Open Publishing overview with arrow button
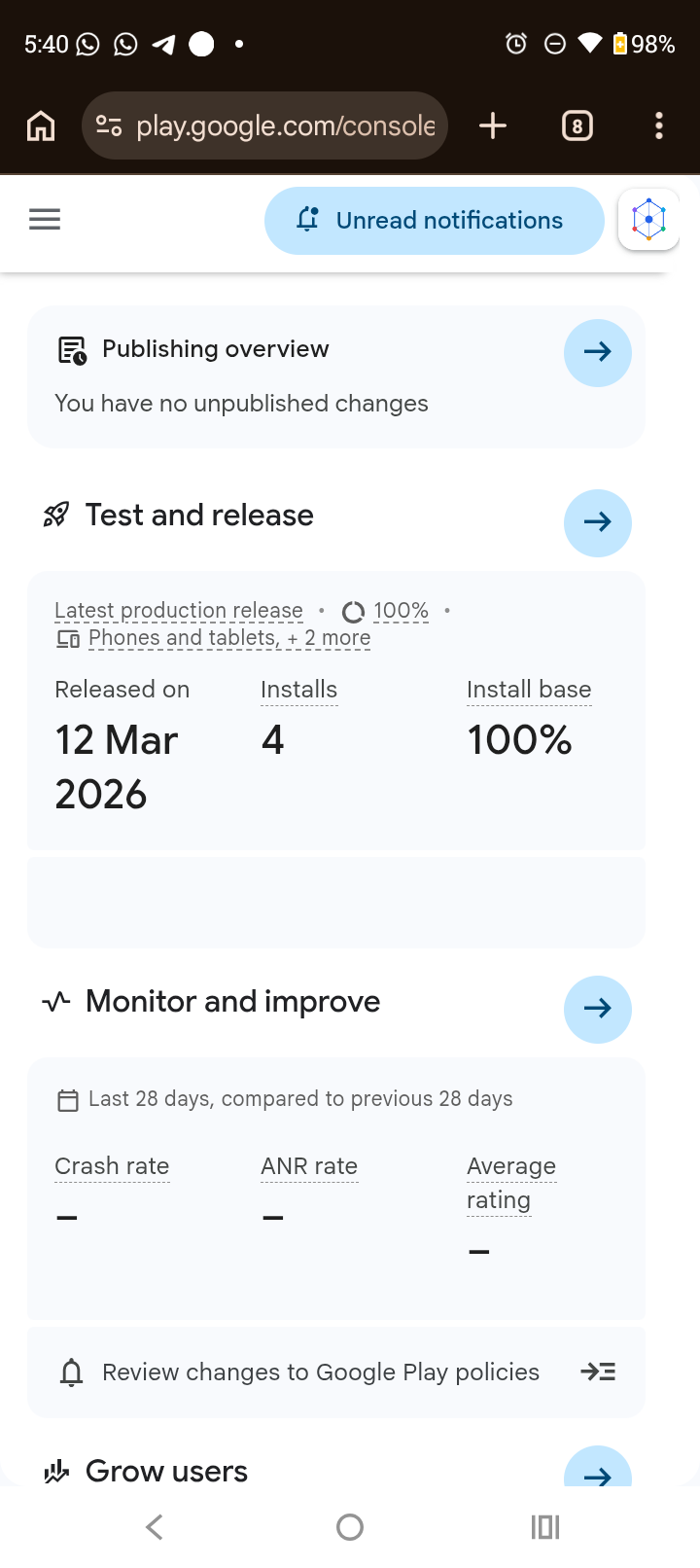The width and height of the screenshot is (700, 1568). [598, 352]
